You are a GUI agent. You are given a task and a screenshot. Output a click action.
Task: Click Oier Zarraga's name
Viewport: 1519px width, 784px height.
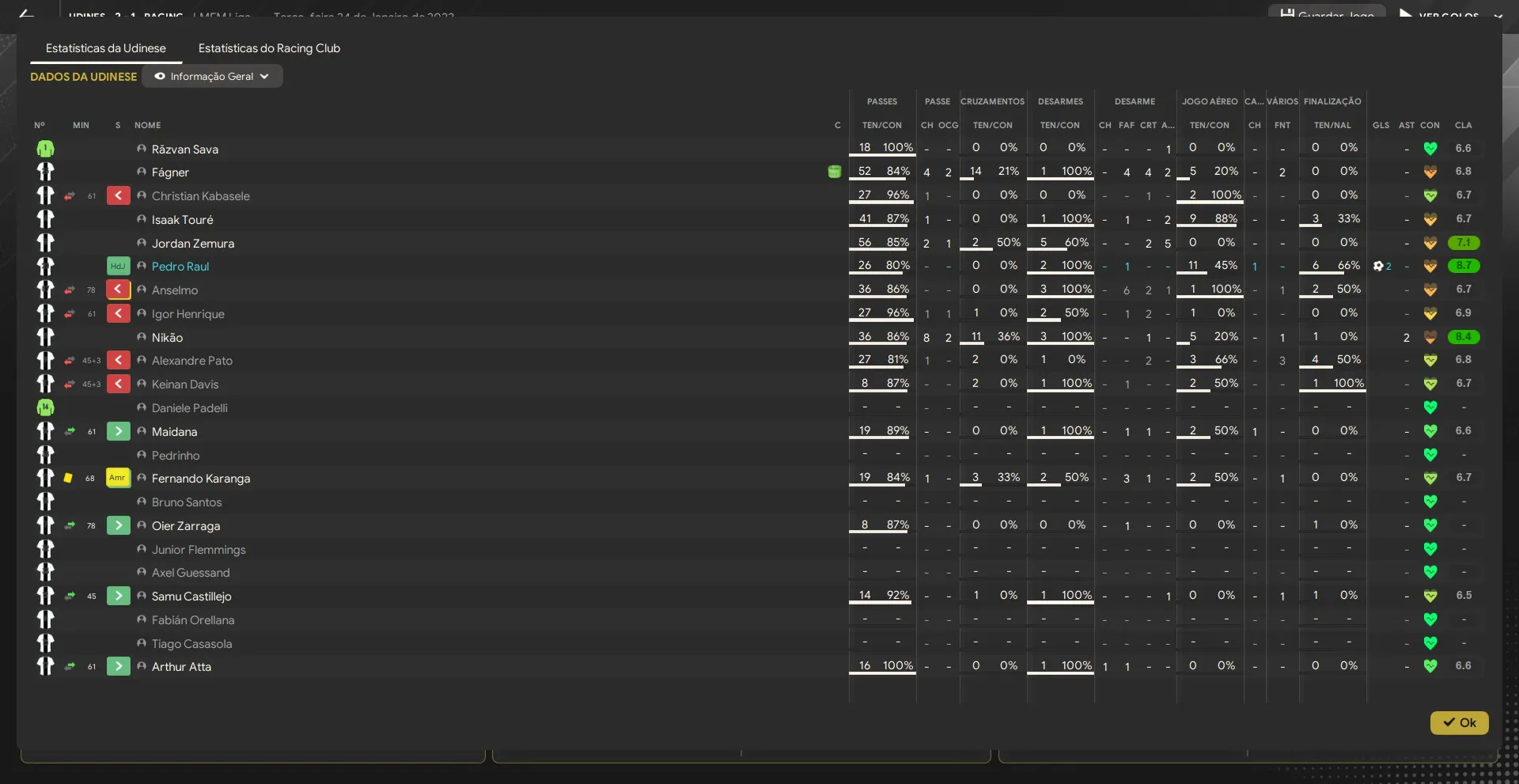point(186,526)
